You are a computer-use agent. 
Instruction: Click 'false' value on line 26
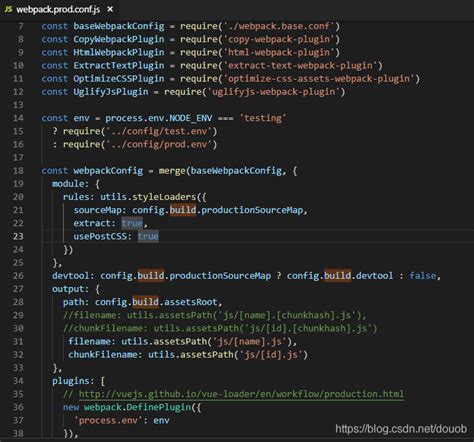click(x=423, y=276)
